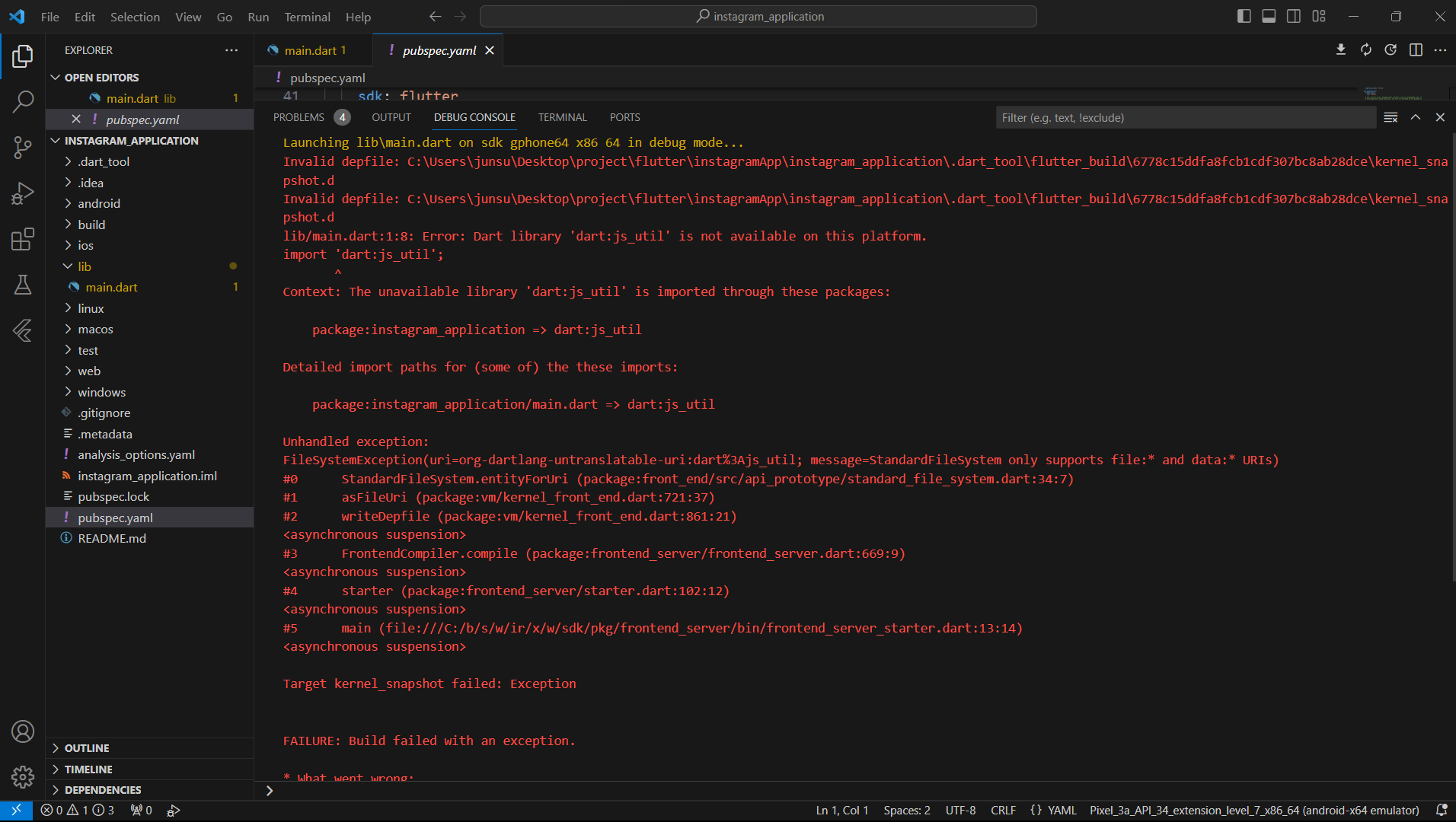This screenshot has height=822, width=1456.
Task: Switch to the Ports panel tab
Action: [x=624, y=117]
